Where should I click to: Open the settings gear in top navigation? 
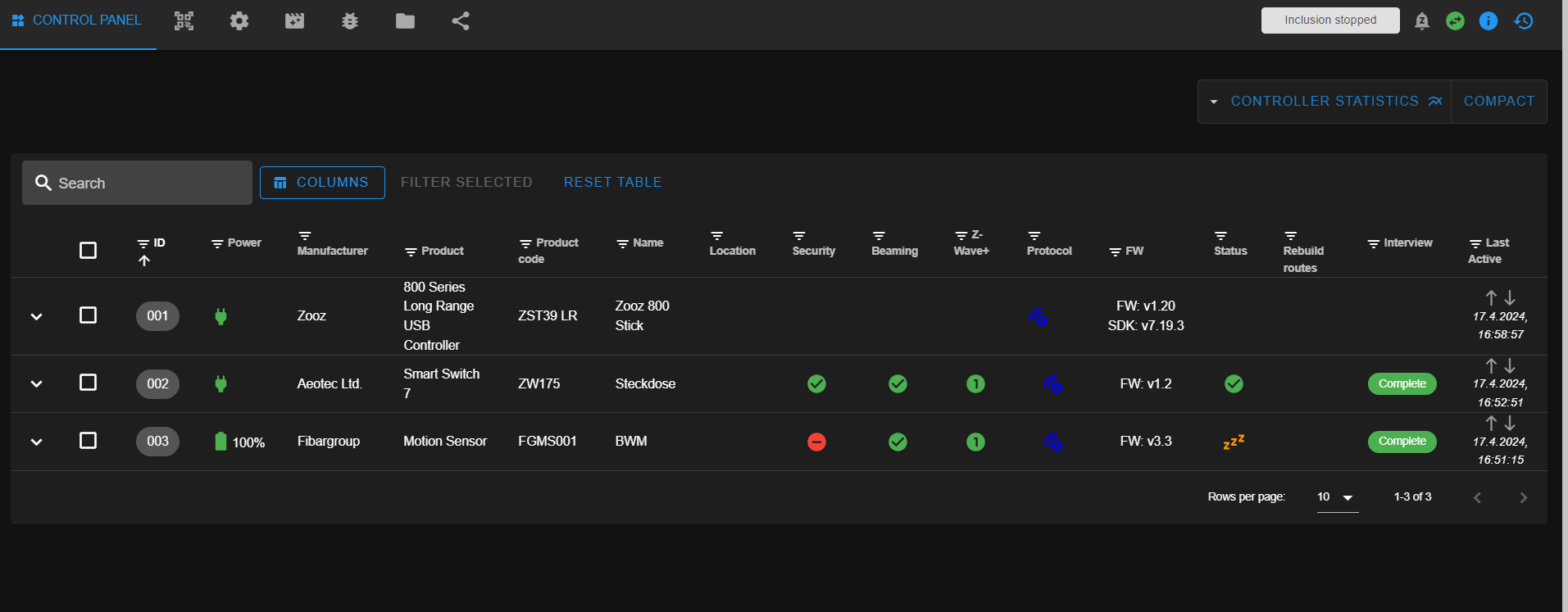coord(239,21)
